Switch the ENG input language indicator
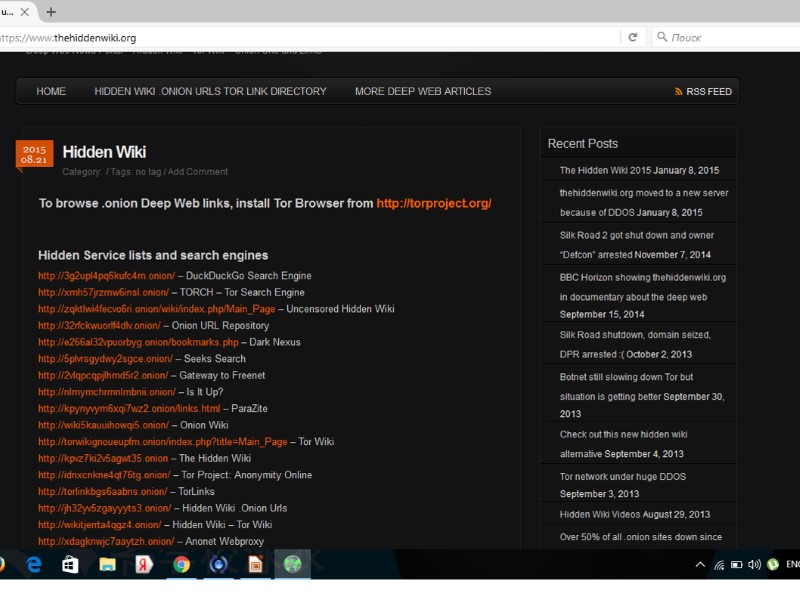The image size is (800, 600). point(793,564)
